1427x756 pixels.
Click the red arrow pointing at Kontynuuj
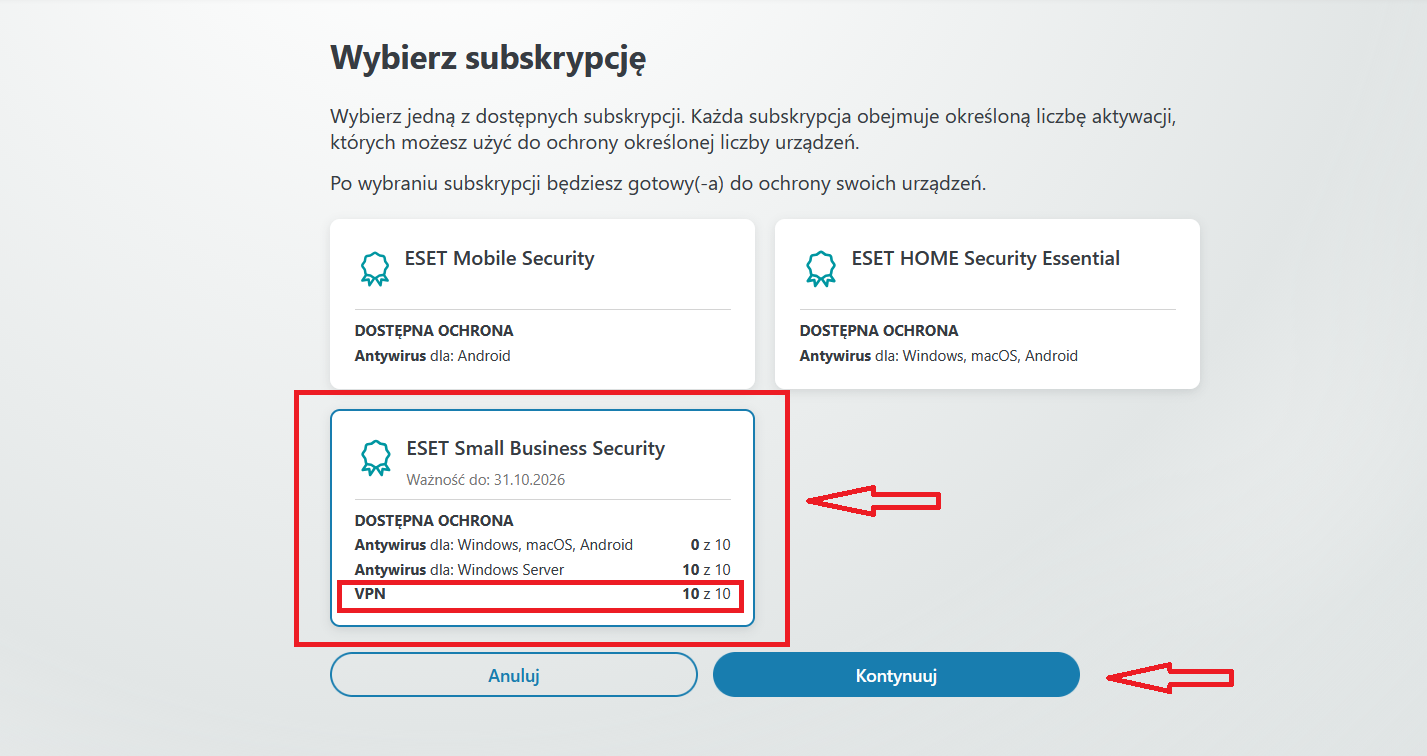1170,678
